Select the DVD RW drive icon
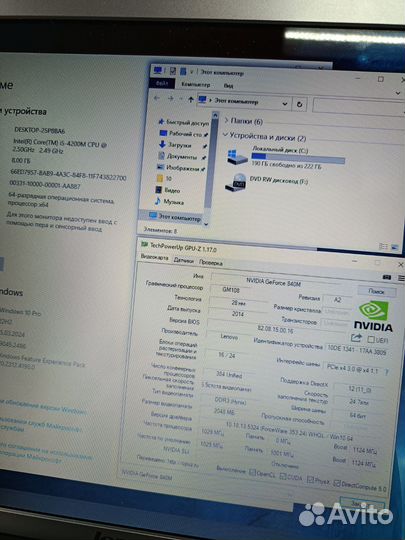 coord(236,183)
